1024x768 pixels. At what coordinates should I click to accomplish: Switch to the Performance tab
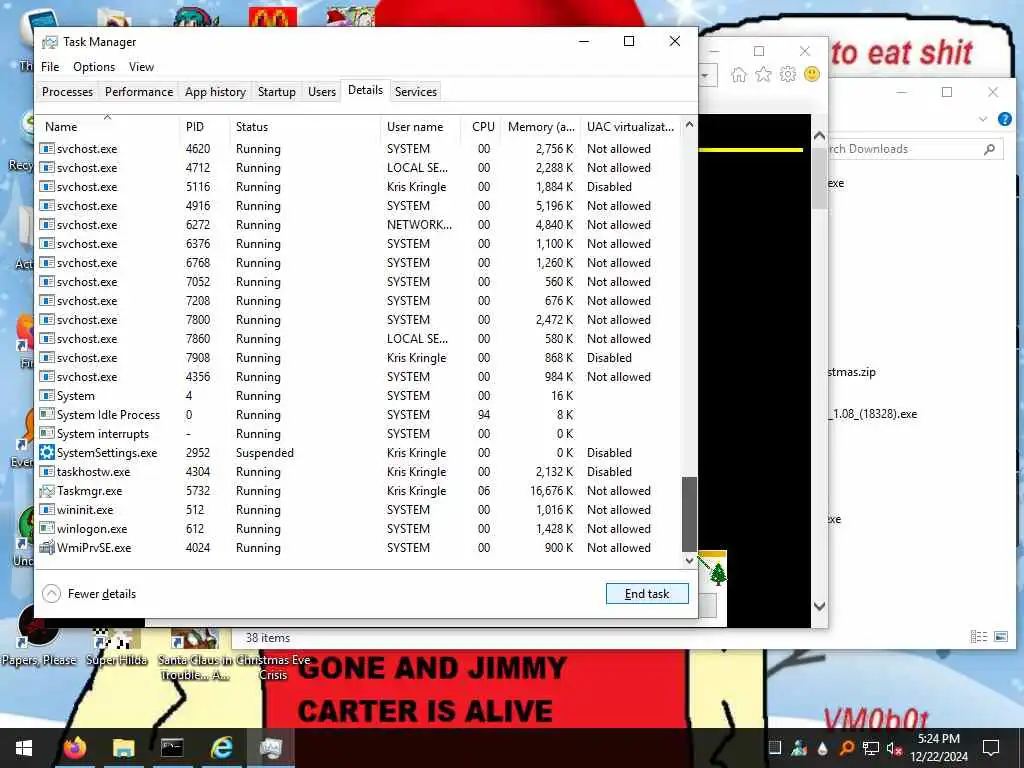pos(139,92)
